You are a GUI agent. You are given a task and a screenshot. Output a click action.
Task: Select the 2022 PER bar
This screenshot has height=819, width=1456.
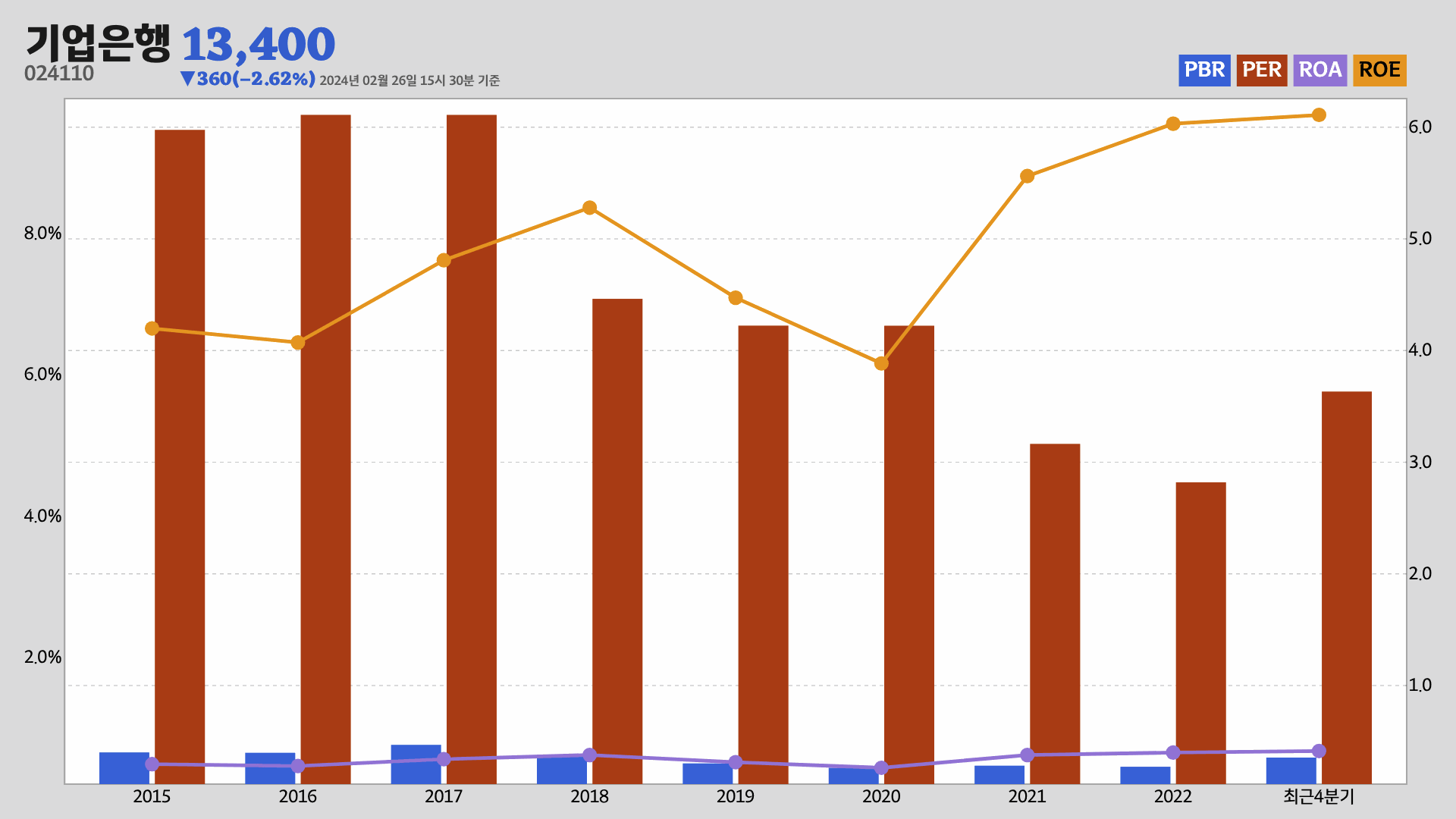[x=1200, y=632]
